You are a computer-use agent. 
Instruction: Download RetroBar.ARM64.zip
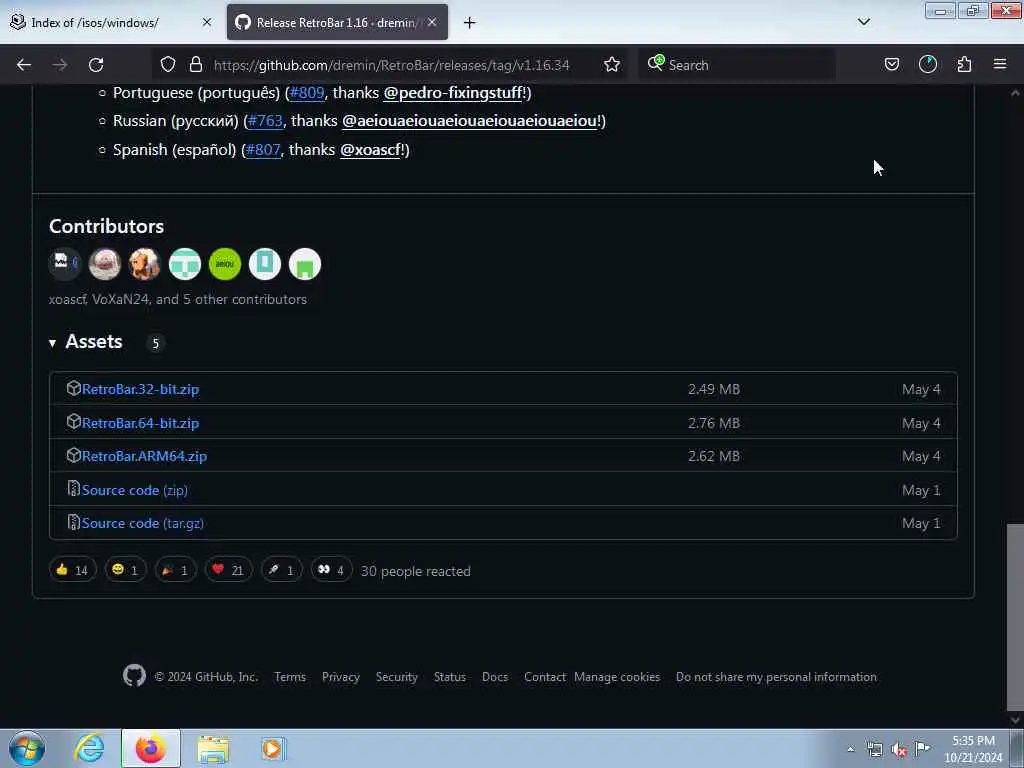pos(144,456)
